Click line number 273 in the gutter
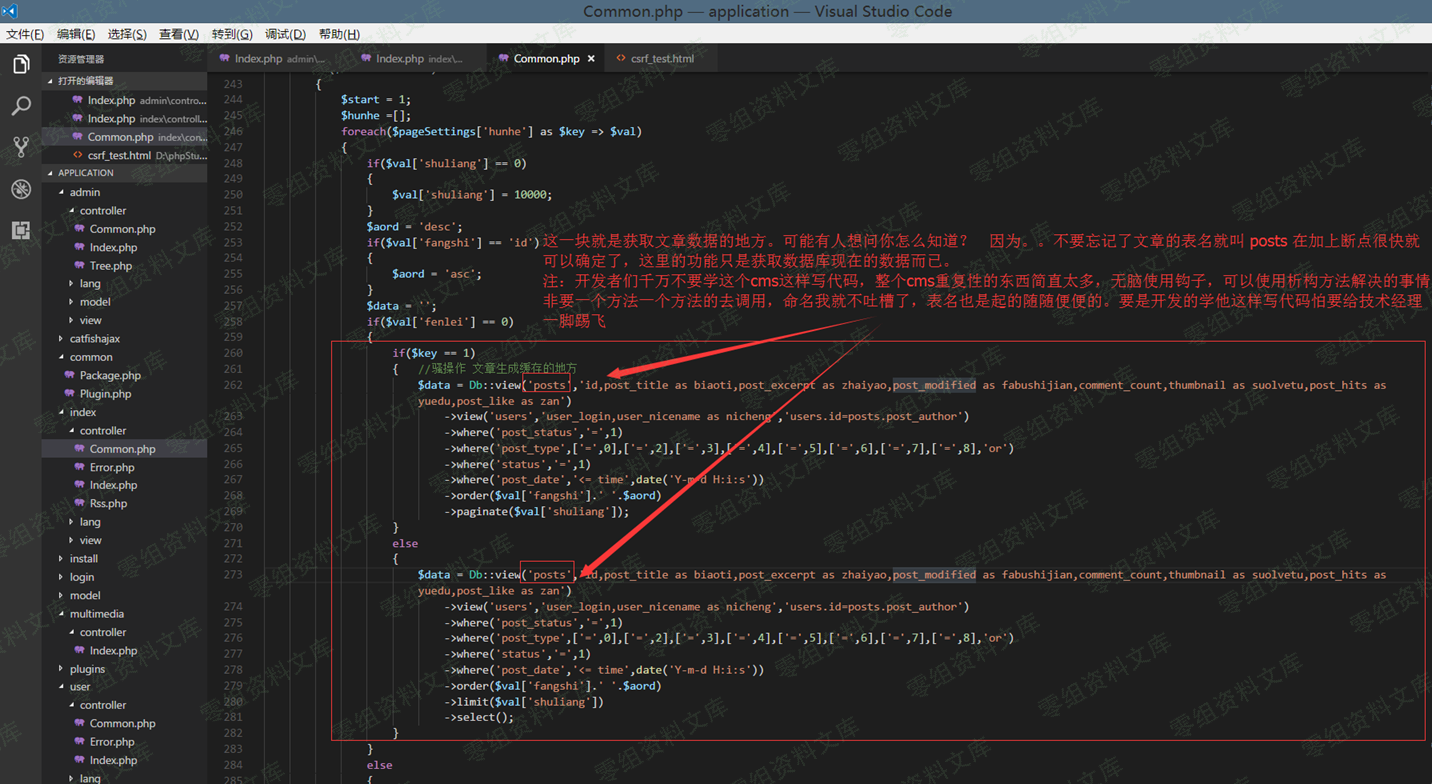 pos(232,575)
